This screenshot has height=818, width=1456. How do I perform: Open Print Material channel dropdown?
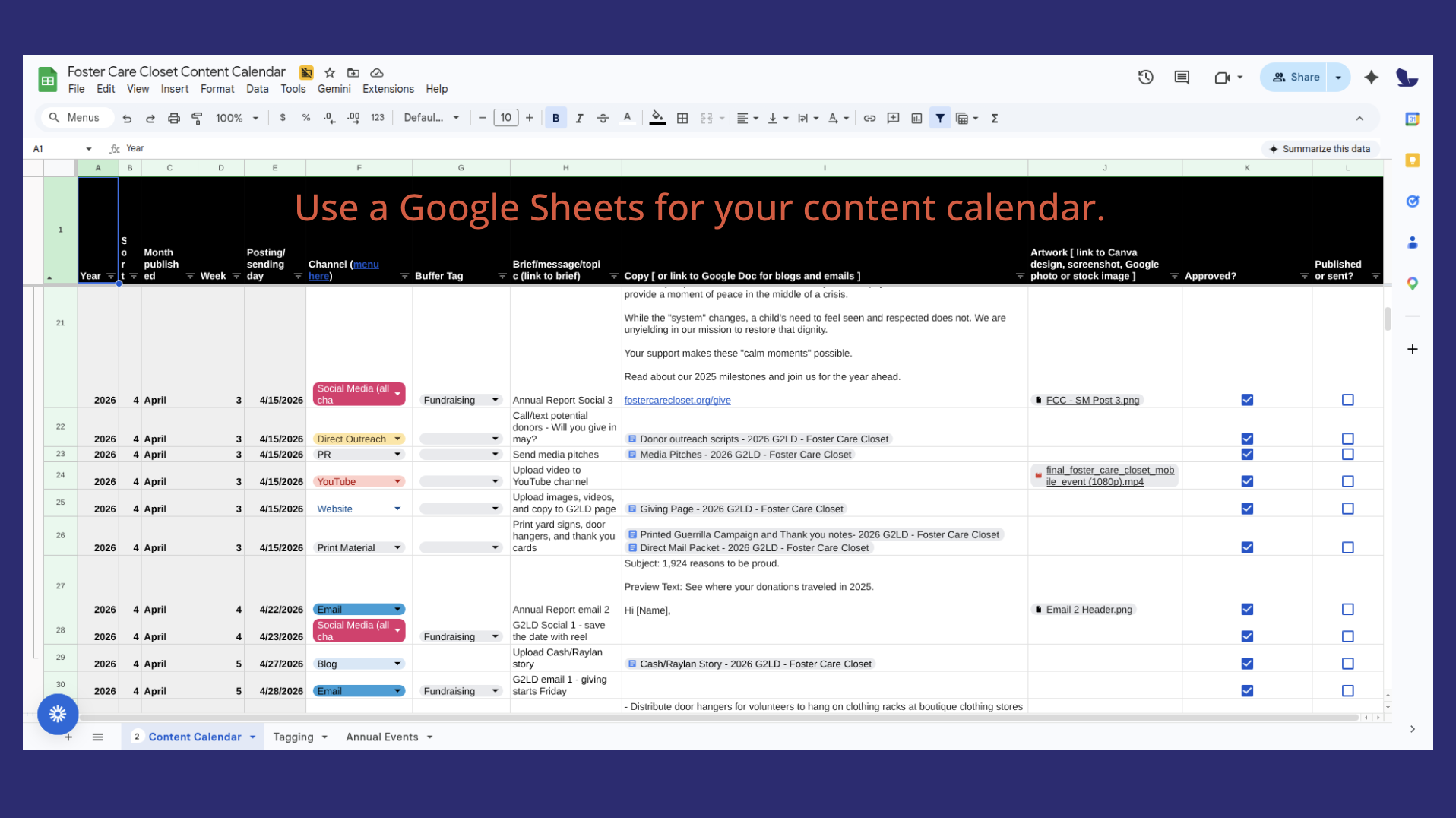397,547
